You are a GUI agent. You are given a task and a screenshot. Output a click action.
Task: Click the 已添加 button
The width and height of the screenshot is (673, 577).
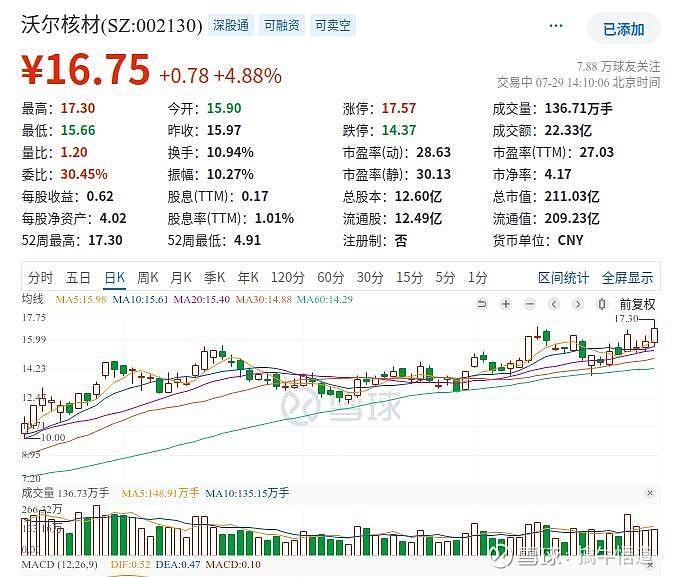coord(624,29)
